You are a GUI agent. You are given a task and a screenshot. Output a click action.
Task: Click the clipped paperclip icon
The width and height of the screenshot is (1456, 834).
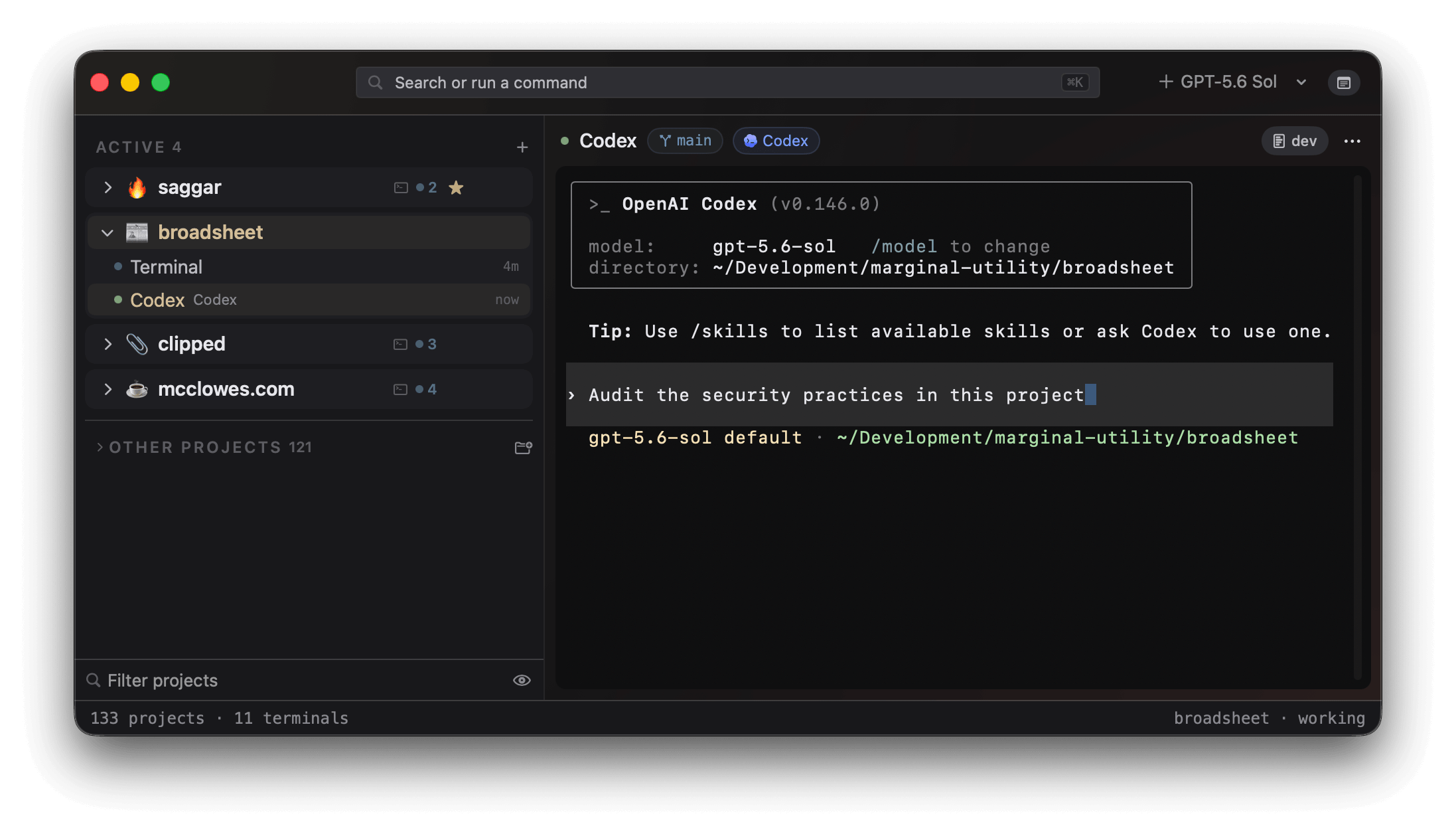[137, 344]
